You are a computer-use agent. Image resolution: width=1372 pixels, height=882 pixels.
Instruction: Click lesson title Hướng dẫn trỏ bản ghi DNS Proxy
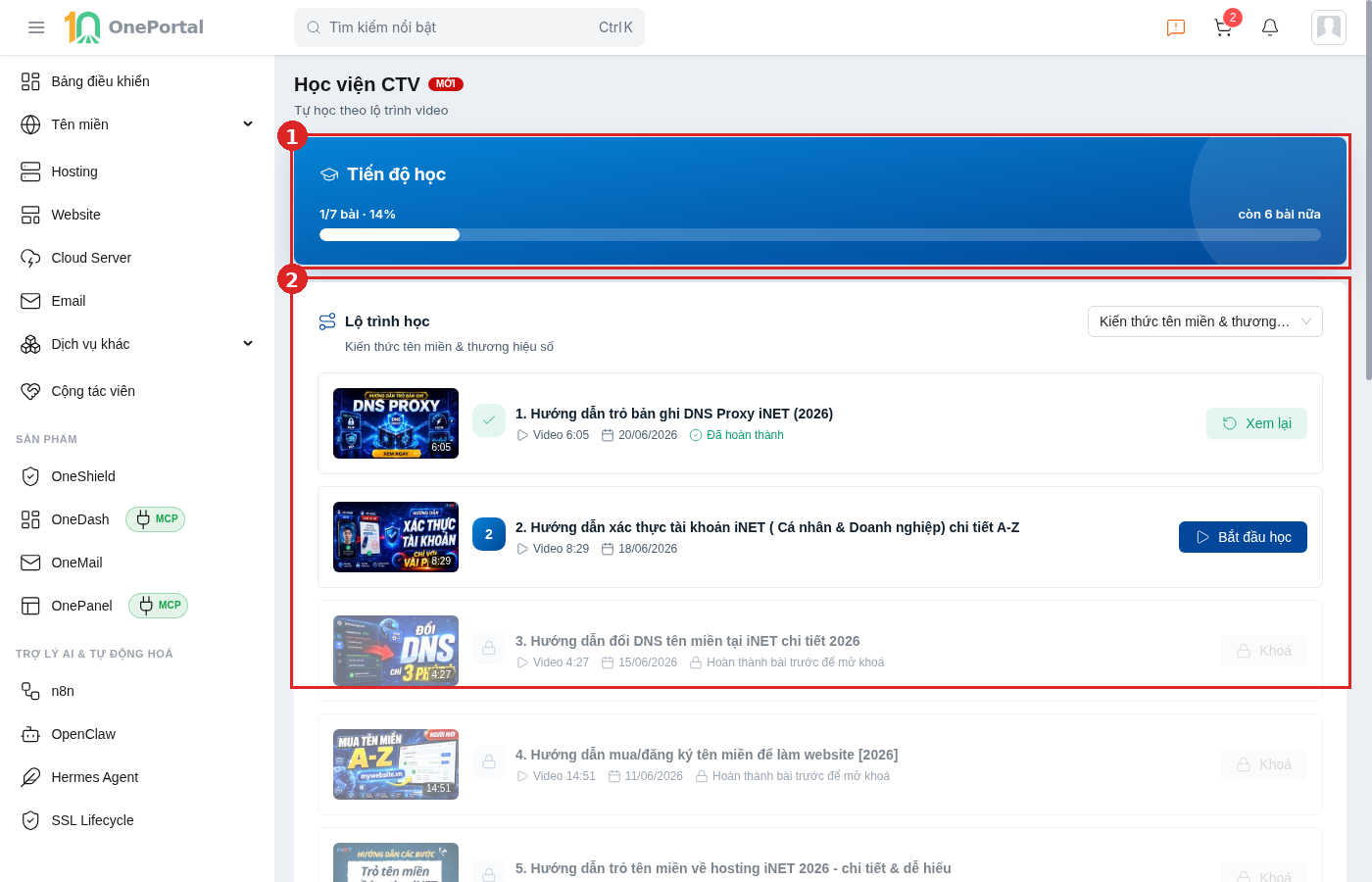(674, 414)
